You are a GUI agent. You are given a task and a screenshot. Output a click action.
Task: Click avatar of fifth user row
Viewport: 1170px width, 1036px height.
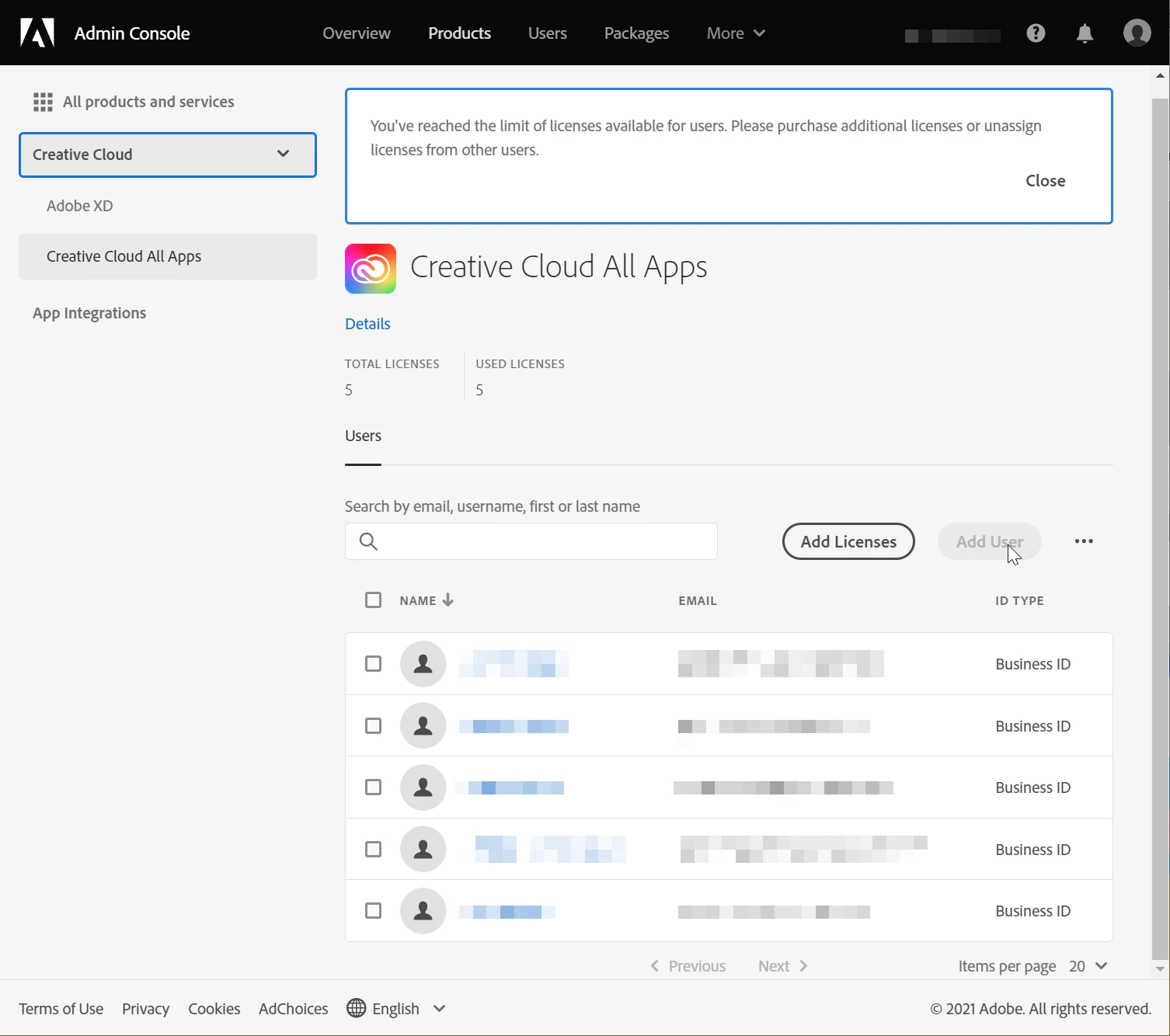[x=423, y=911]
